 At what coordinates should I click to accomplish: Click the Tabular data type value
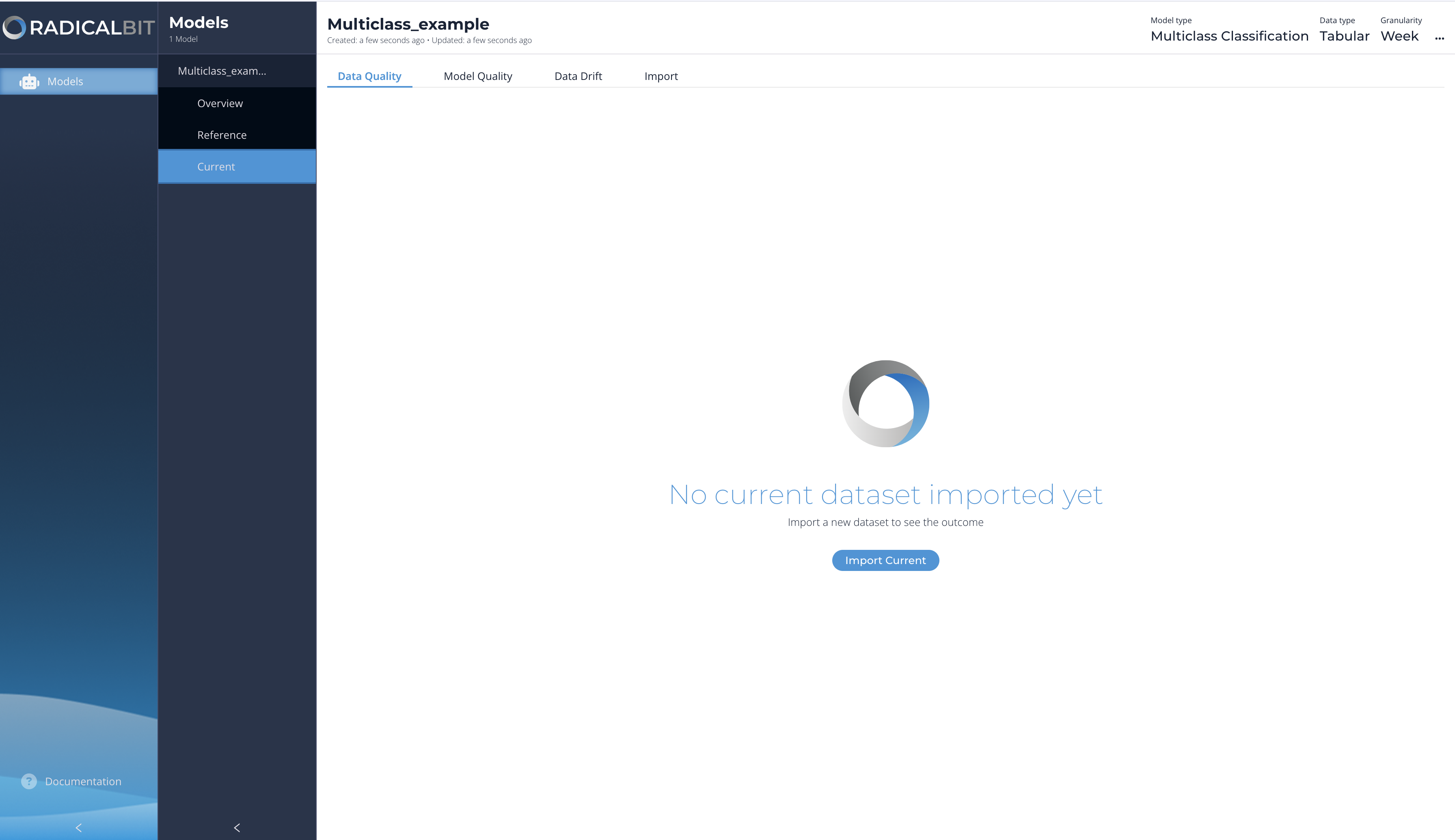coord(1344,36)
